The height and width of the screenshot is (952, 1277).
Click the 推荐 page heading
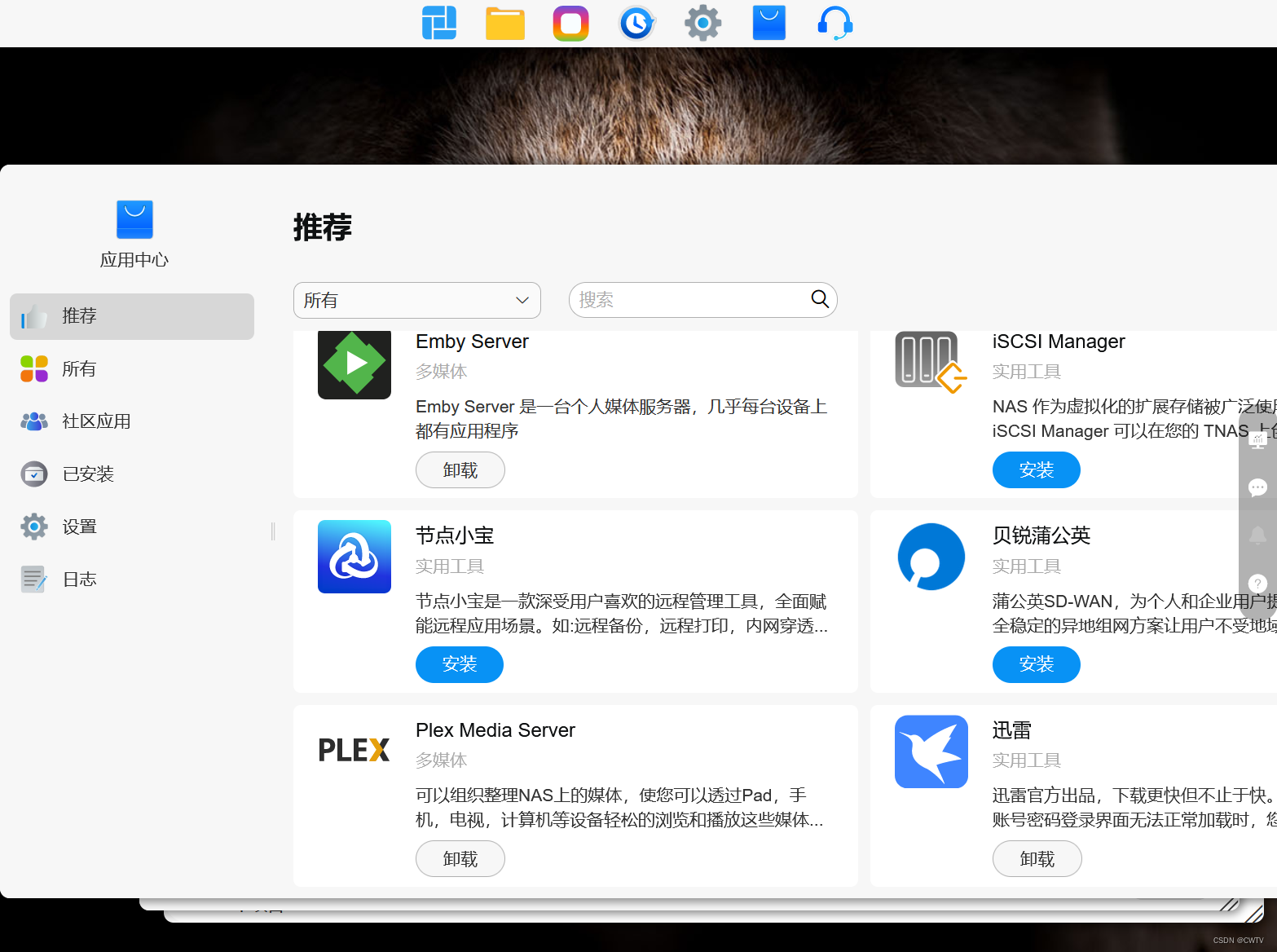point(323,227)
